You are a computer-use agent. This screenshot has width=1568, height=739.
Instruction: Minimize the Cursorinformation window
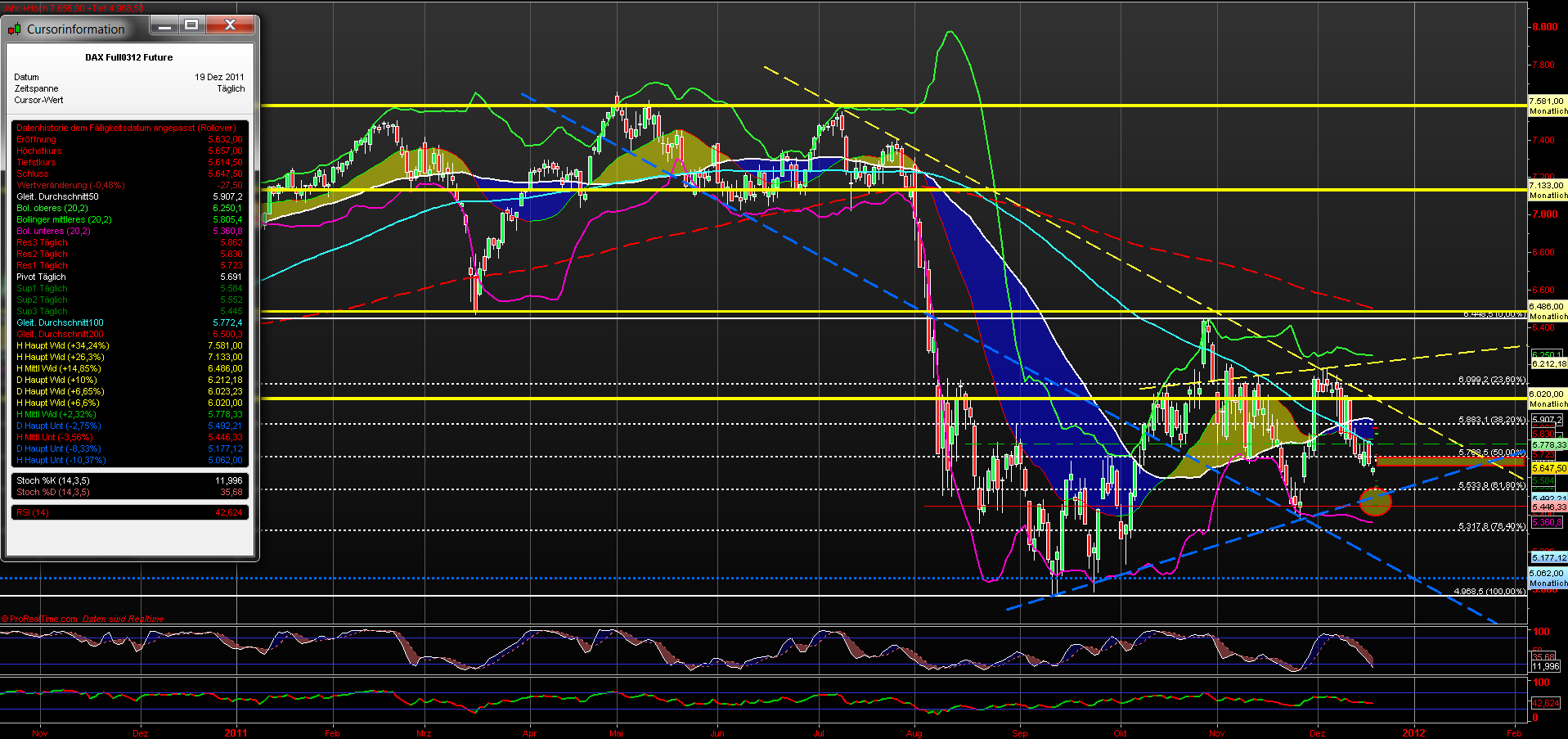pos(164,25)
